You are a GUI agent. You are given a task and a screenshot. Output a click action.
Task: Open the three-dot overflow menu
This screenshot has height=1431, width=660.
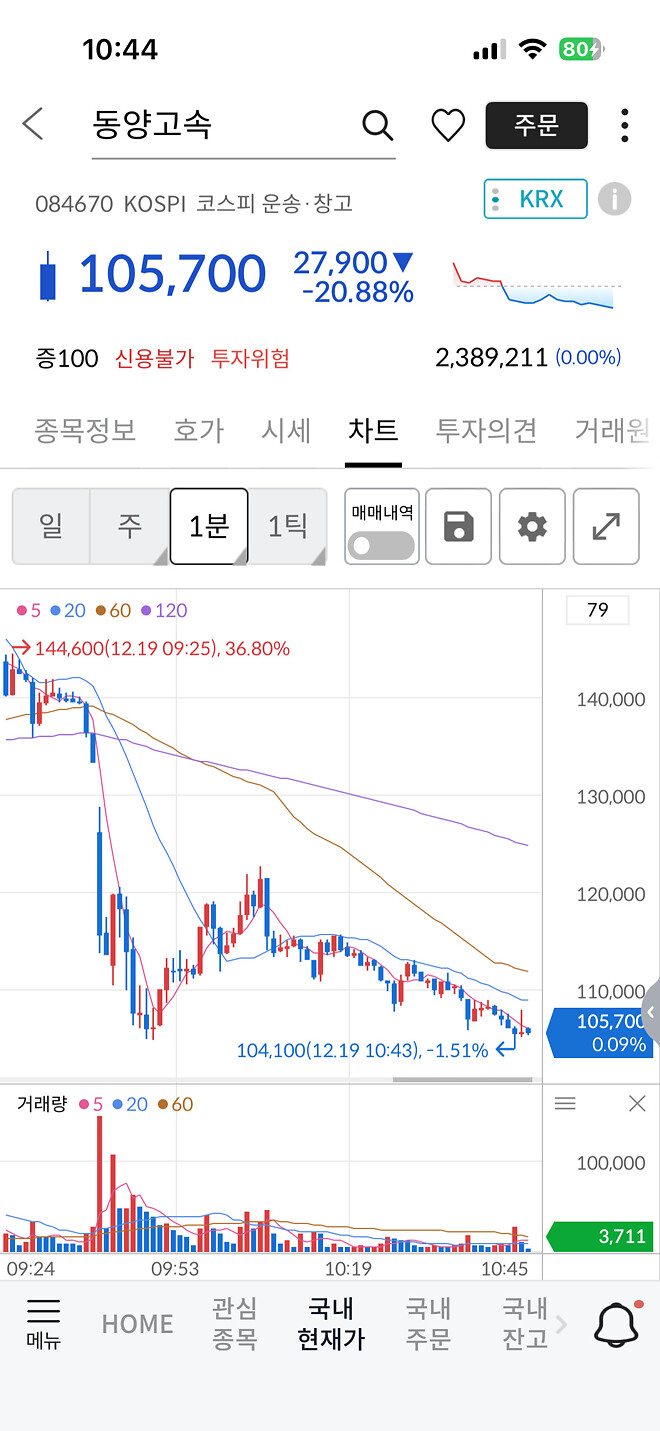coord(624,126)
